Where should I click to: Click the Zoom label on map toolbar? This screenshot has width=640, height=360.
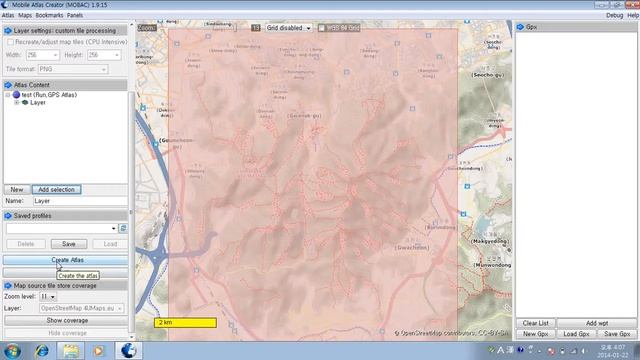(147, 28)
